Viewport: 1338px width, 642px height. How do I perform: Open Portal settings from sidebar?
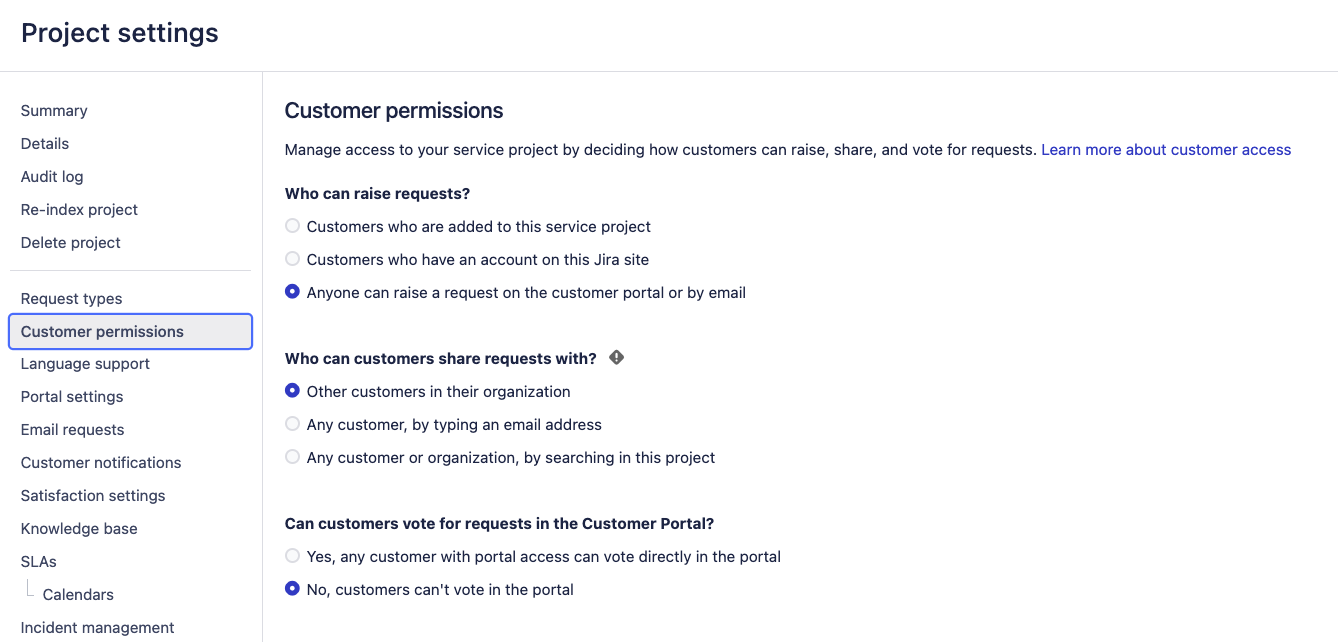pos(72,397)
